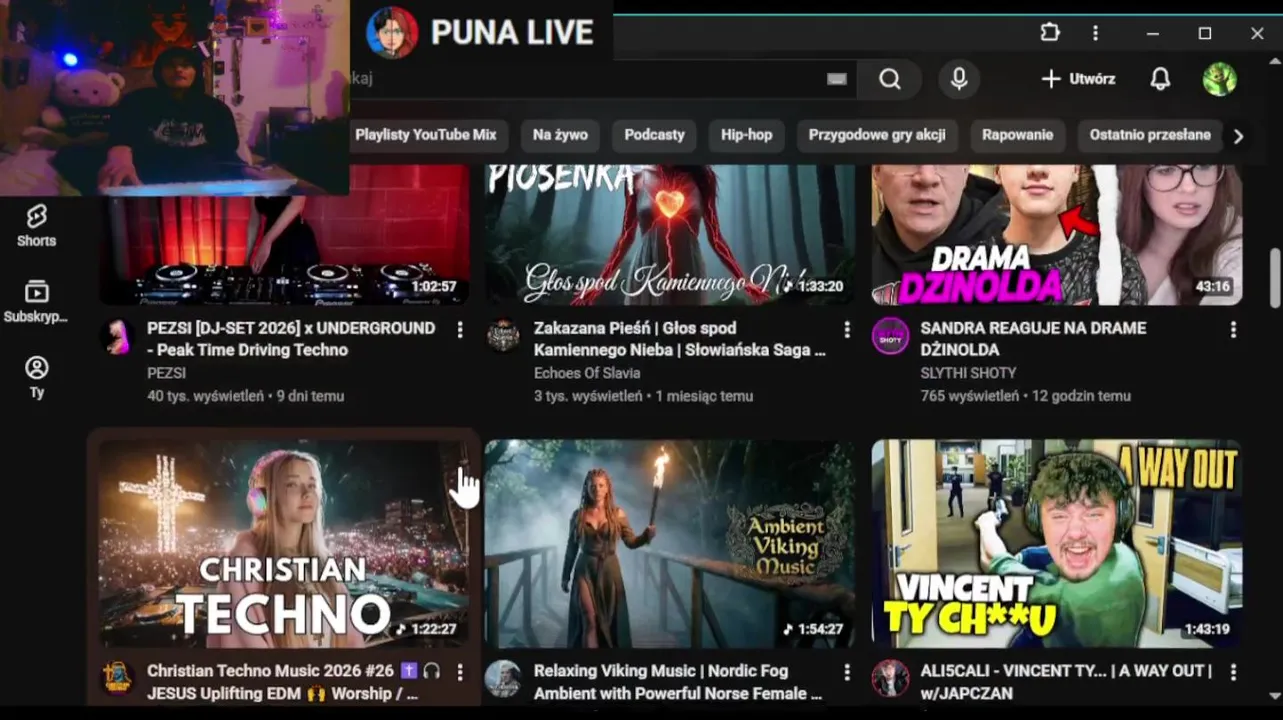
Task: Open SLYTHI SHOTY channel link
Action: click(x=968, y=373)
